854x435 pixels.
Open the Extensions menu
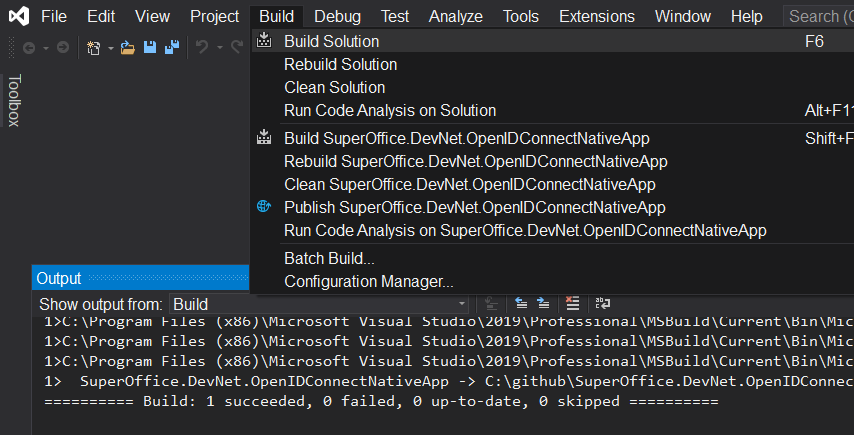point(597,16)
